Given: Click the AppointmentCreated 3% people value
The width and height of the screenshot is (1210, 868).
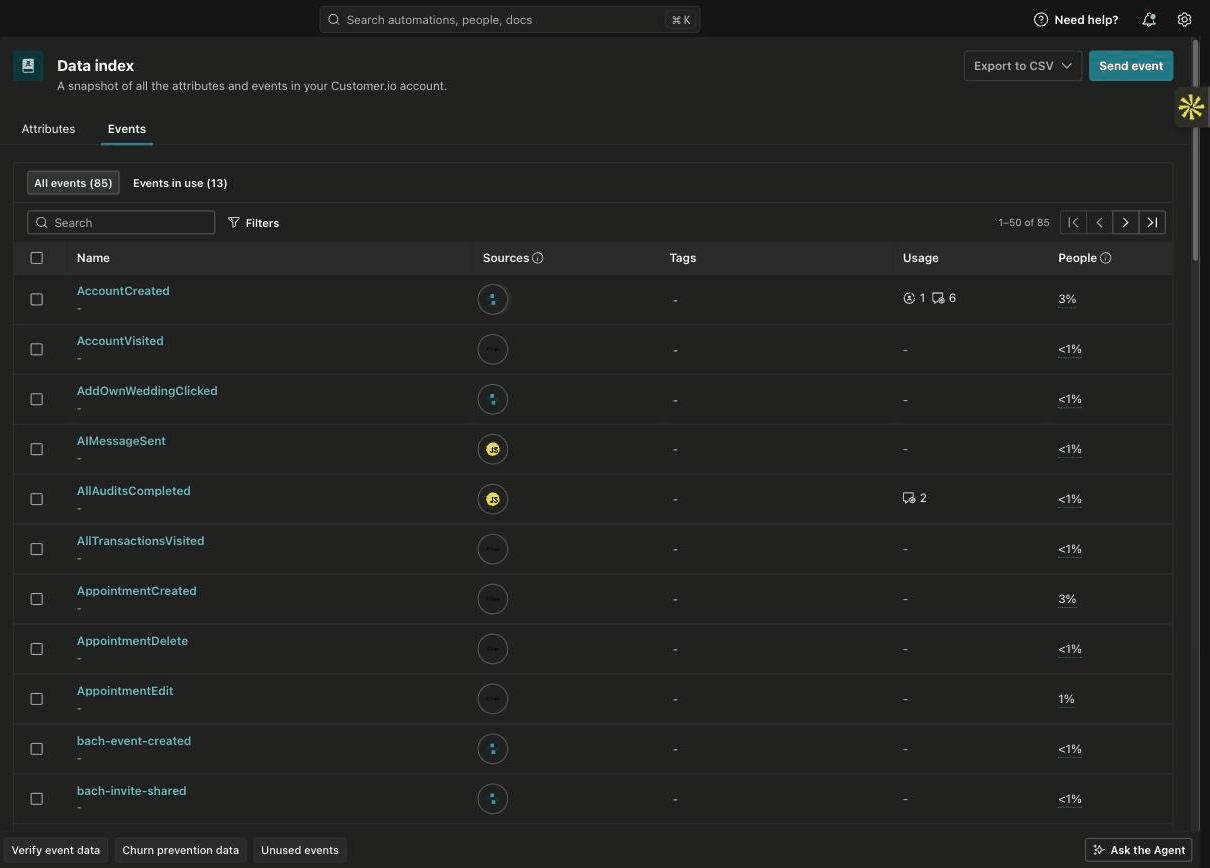Looking at the screenshot, I should (x=1067, y=599).
